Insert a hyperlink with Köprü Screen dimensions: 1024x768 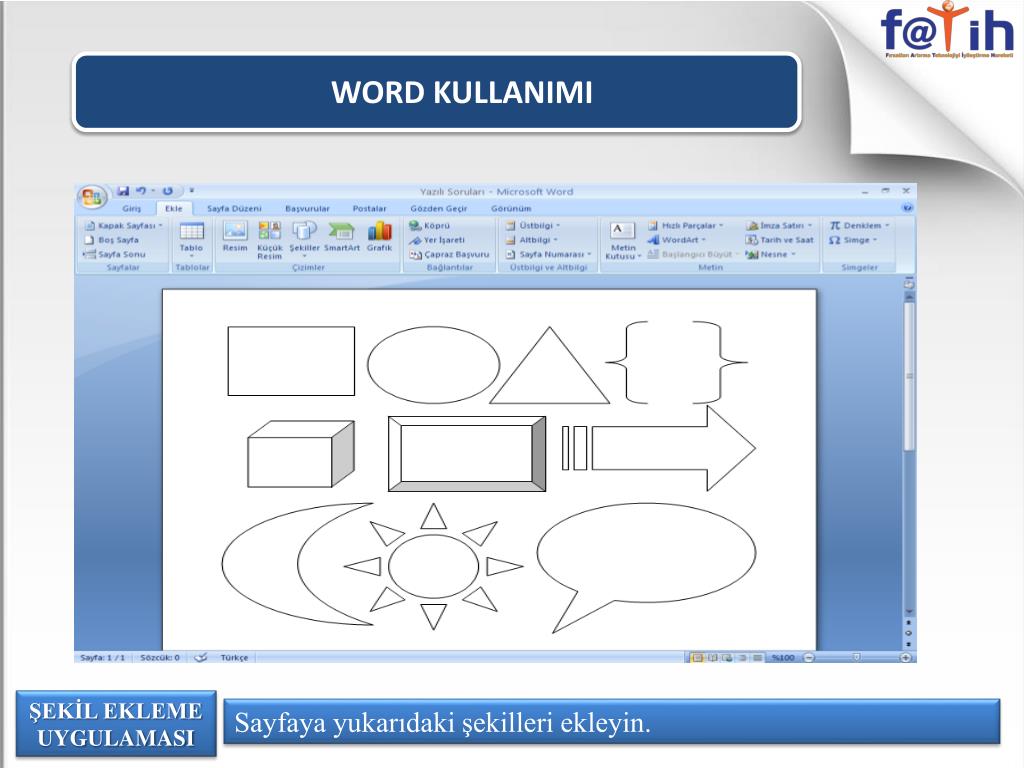point(430,225)
